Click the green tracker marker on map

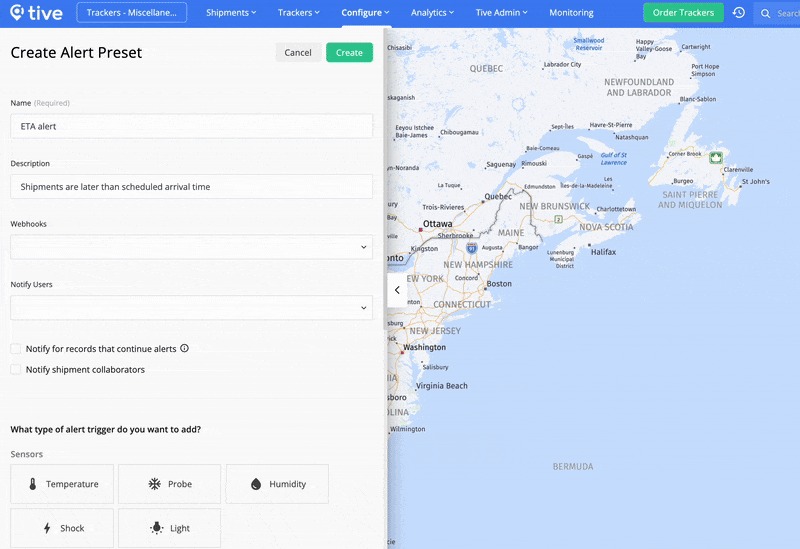716,158
